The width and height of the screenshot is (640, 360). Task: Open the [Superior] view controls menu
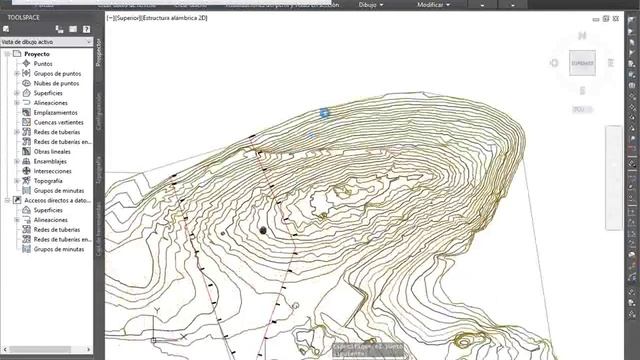tap(127, 18)
